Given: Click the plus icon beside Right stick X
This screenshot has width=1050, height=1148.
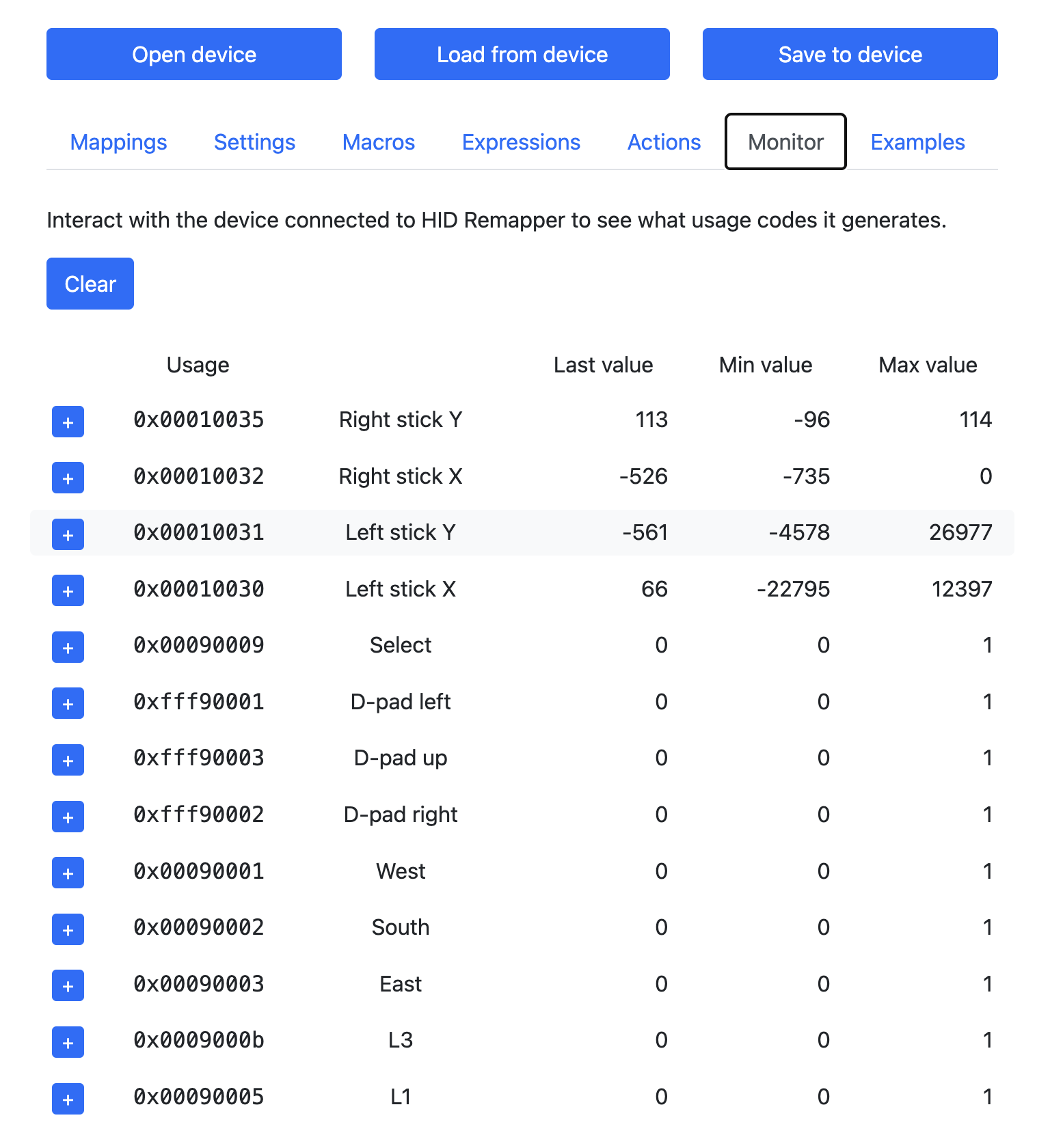Looking at the screenshot, I should tap(68, 478).
